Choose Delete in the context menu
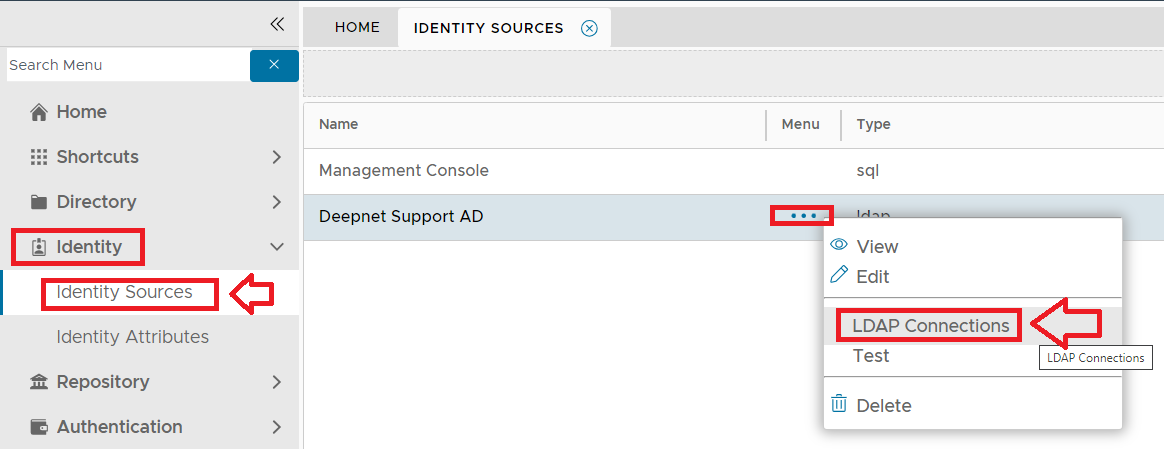 click(x=883, y=406)
